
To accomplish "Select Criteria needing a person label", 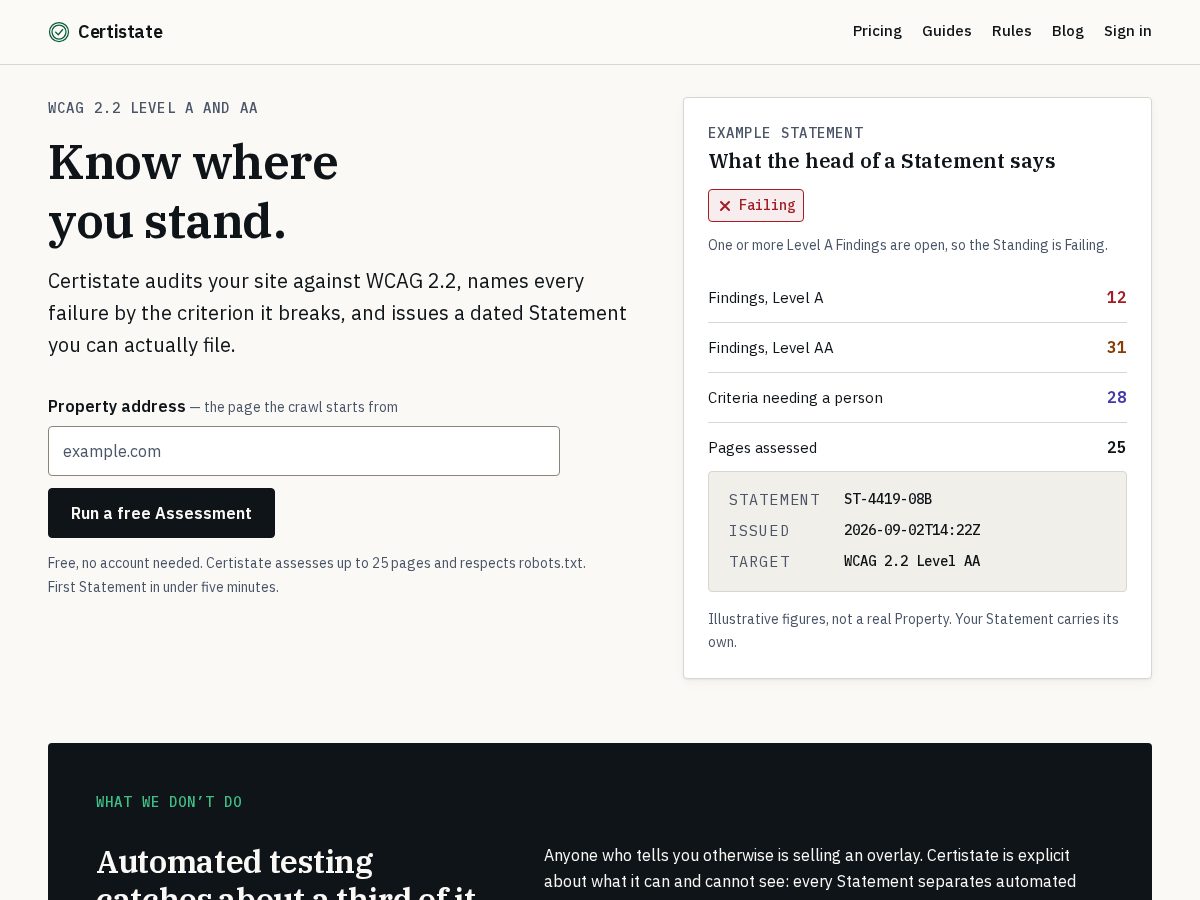I will (795, 398).
